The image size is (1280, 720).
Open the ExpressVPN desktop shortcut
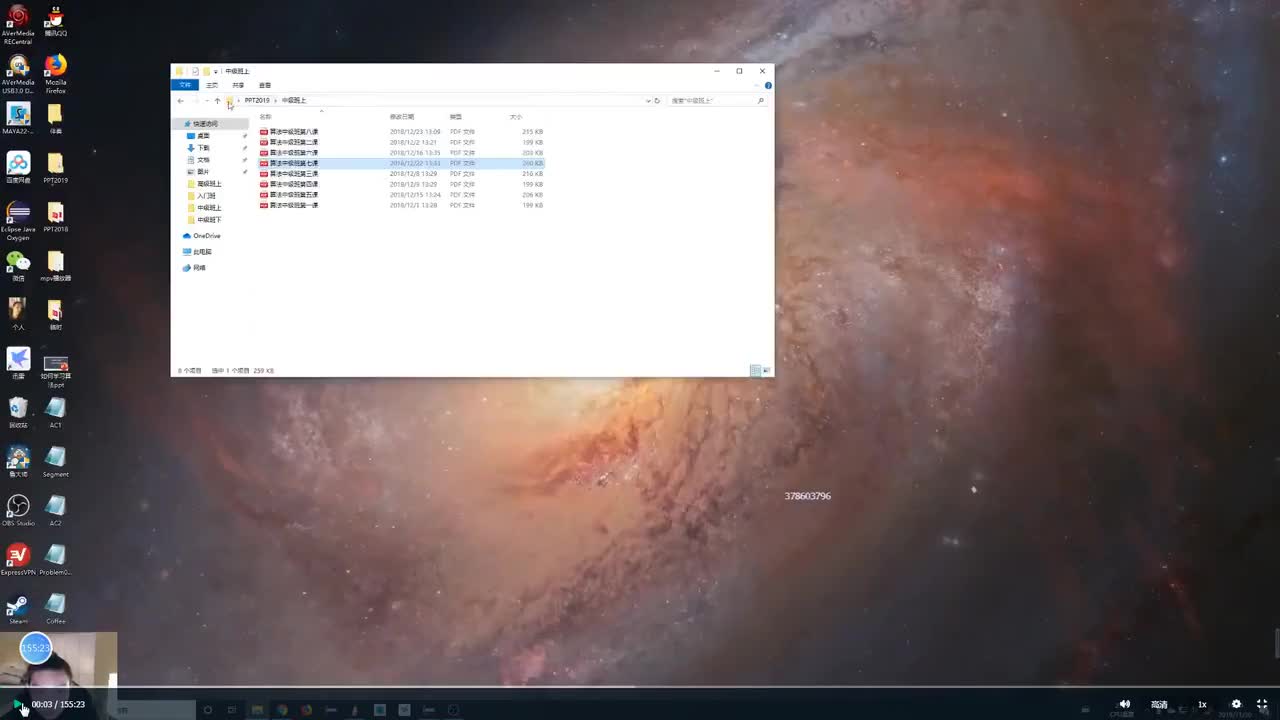pyautogui.click(x=18, y=559)
